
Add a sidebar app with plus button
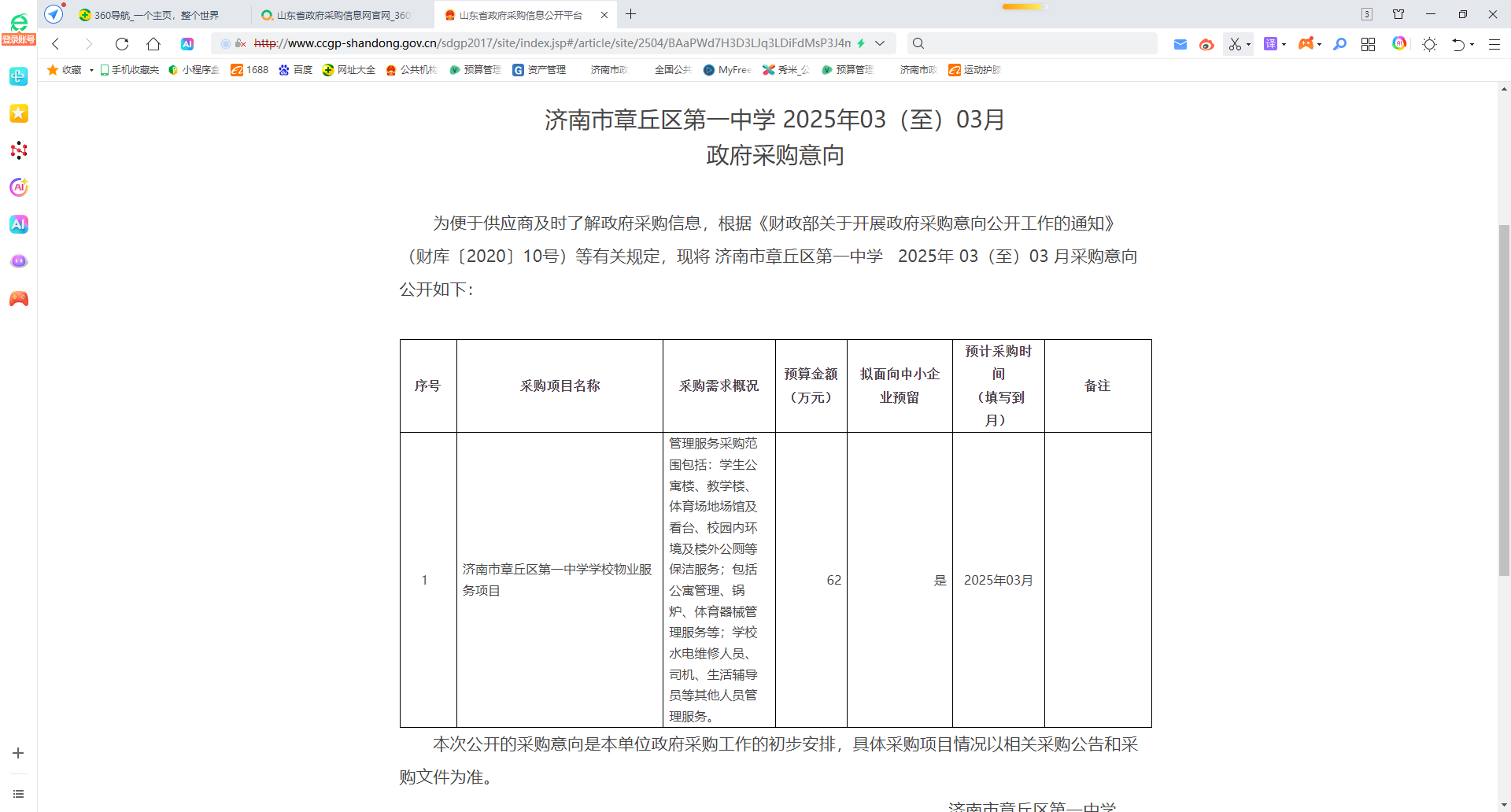pos(18,753)
